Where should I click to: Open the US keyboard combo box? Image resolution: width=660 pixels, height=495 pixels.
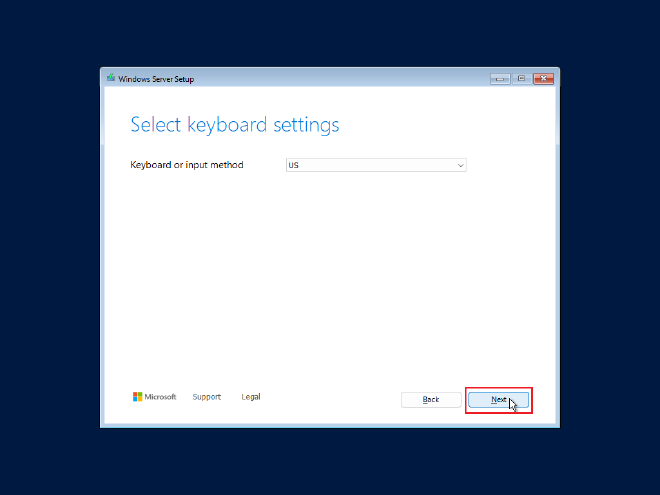pyautogui.click(x=376, y=165)
